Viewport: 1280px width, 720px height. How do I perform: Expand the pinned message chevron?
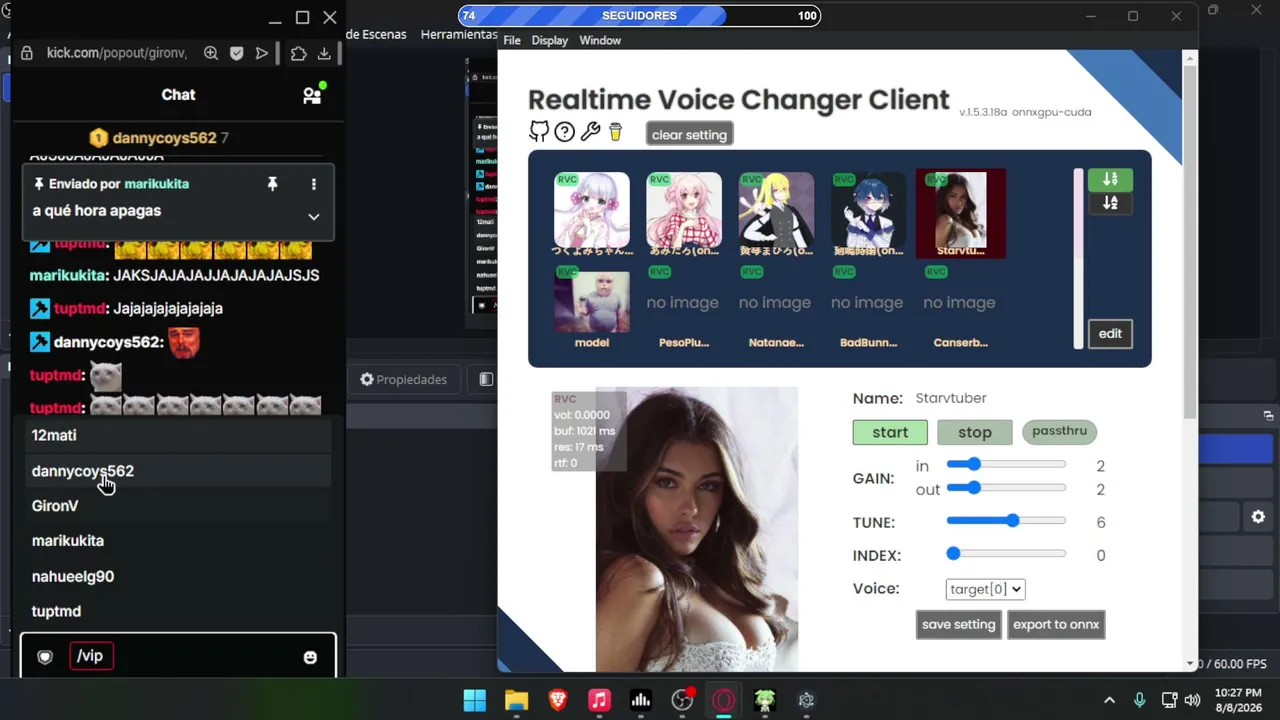(x=314, y=216)
